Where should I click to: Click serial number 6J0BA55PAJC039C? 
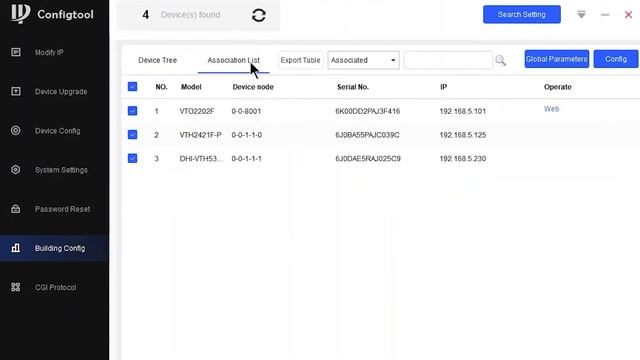pos(367,135)
